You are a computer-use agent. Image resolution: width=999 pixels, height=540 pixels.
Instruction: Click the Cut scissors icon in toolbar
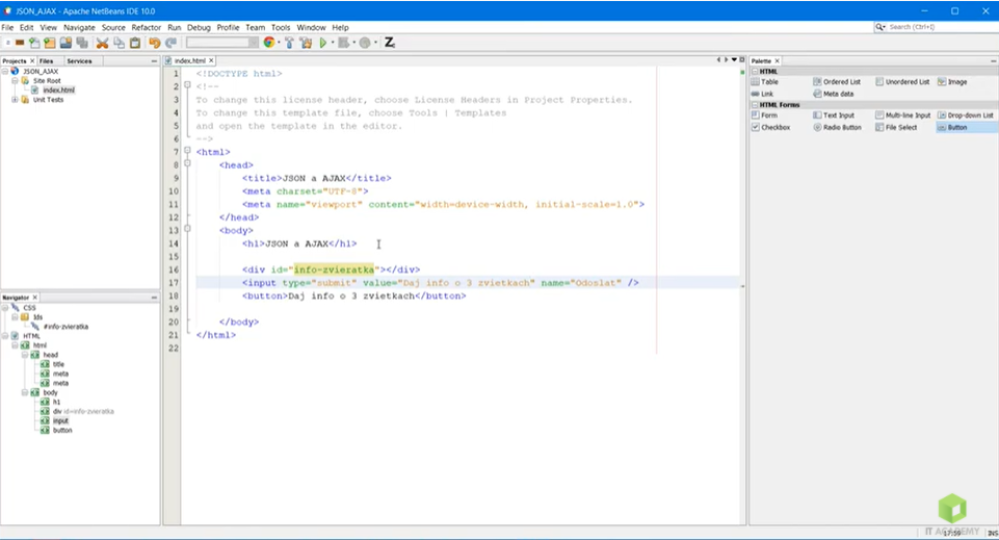102,43
